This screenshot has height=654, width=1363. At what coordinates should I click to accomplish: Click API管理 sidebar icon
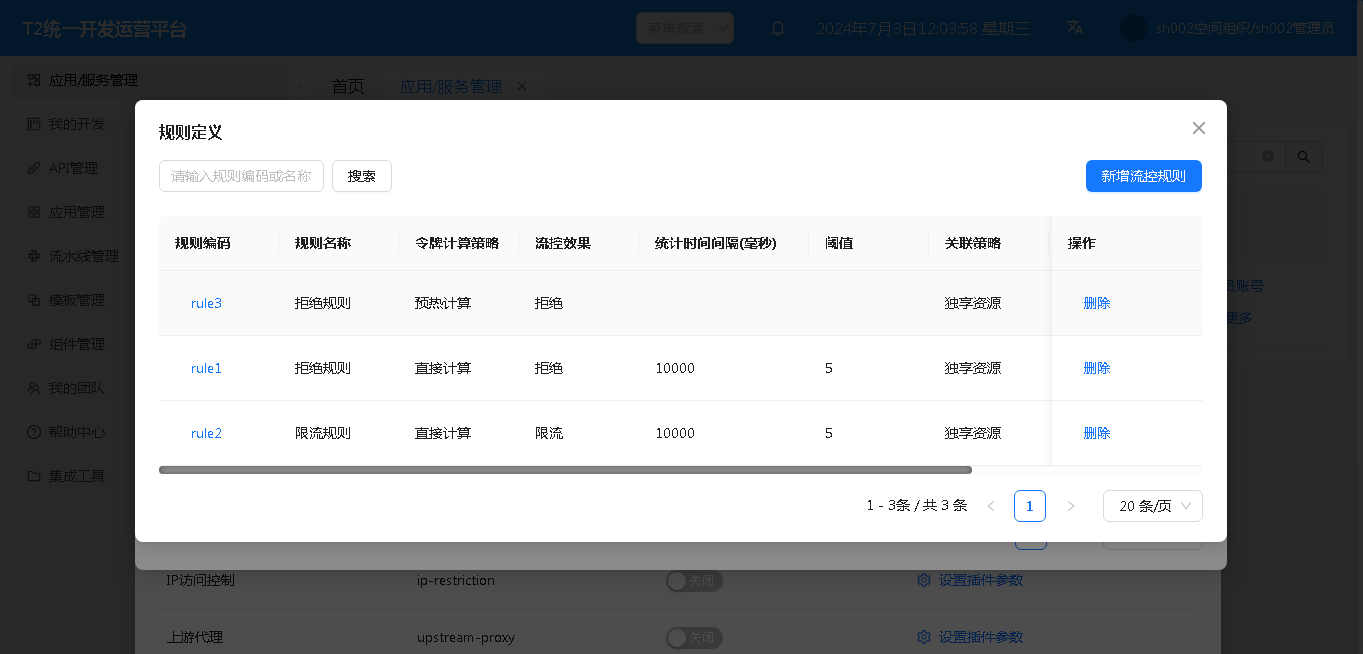(34, 168)
